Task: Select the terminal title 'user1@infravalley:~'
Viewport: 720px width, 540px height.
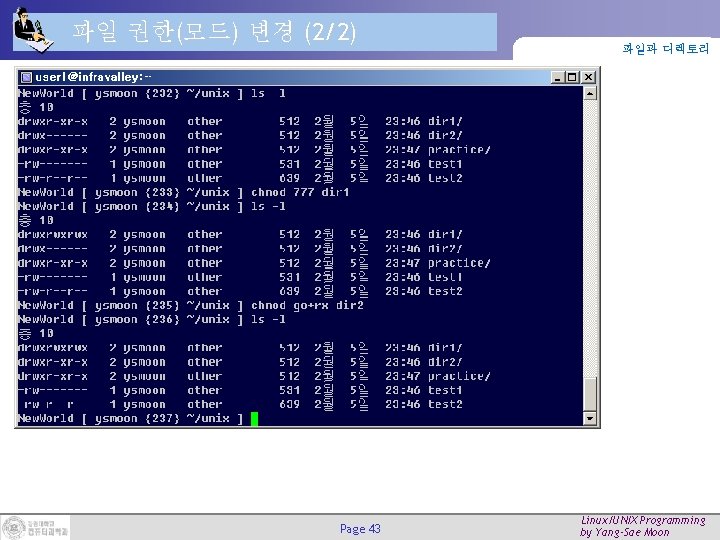Action: click(x=93, y=77)
